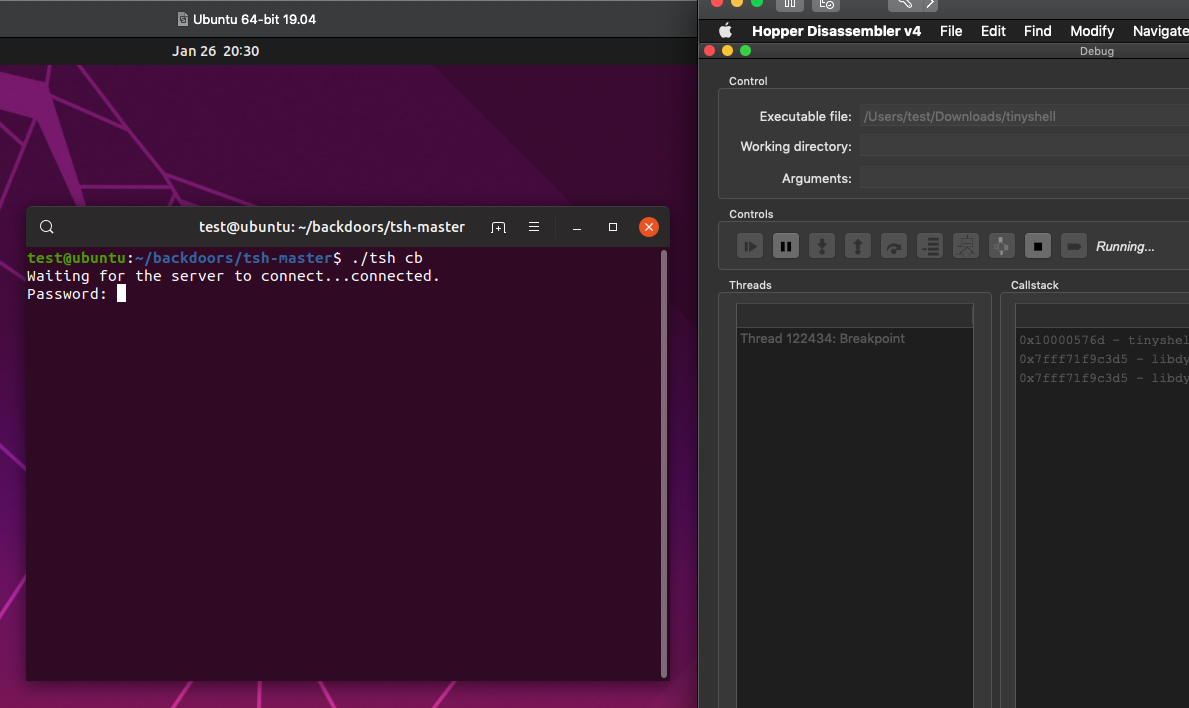This screenshot has height=708, width=1189.
Task: Select Thread 122434: Breakpoint row
Action: click(855, 339)
